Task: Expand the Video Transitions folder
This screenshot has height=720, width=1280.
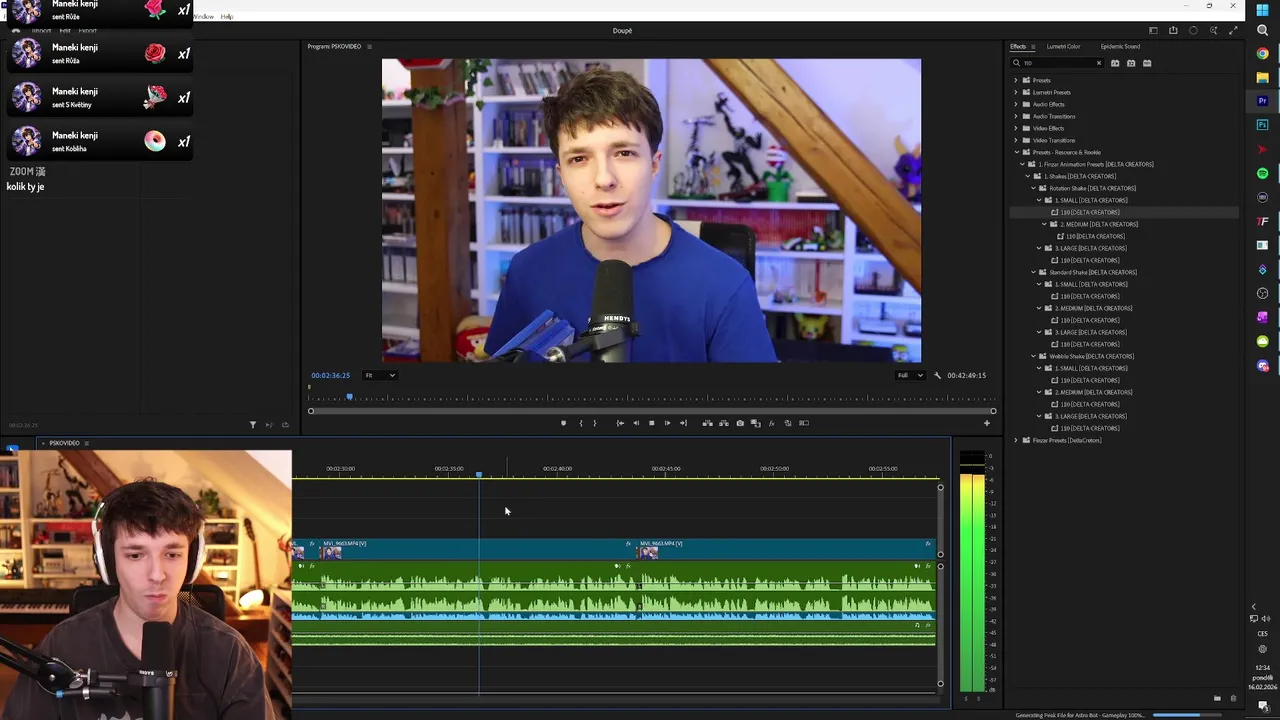Action: (x=1016, y=140)
